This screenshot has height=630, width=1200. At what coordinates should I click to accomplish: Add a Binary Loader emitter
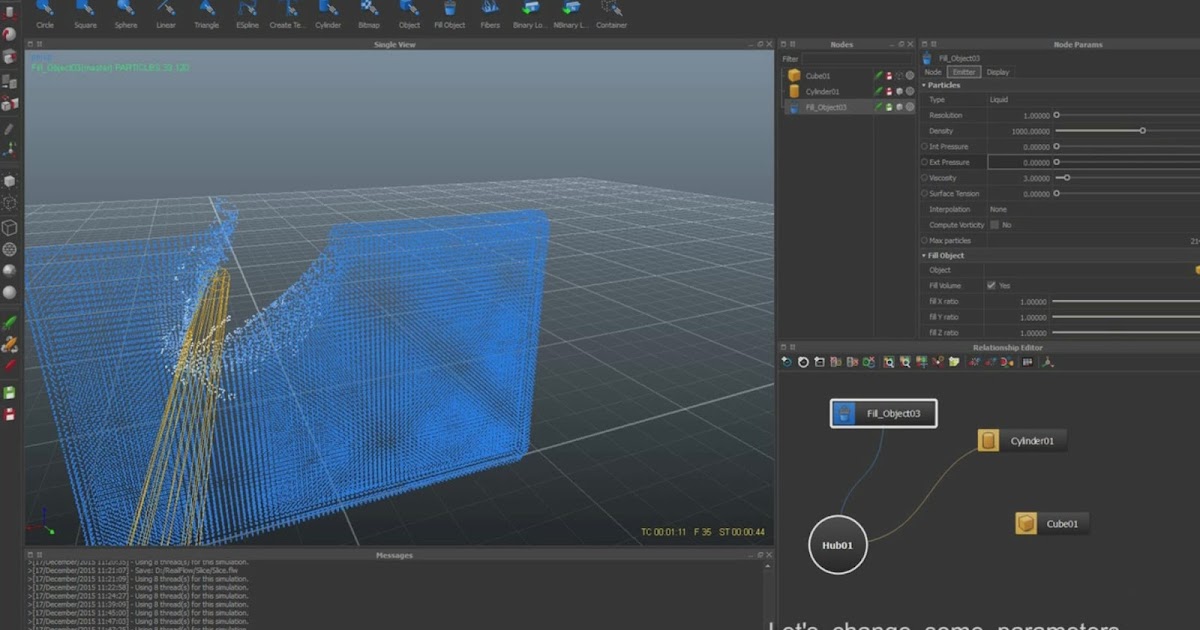531,14
